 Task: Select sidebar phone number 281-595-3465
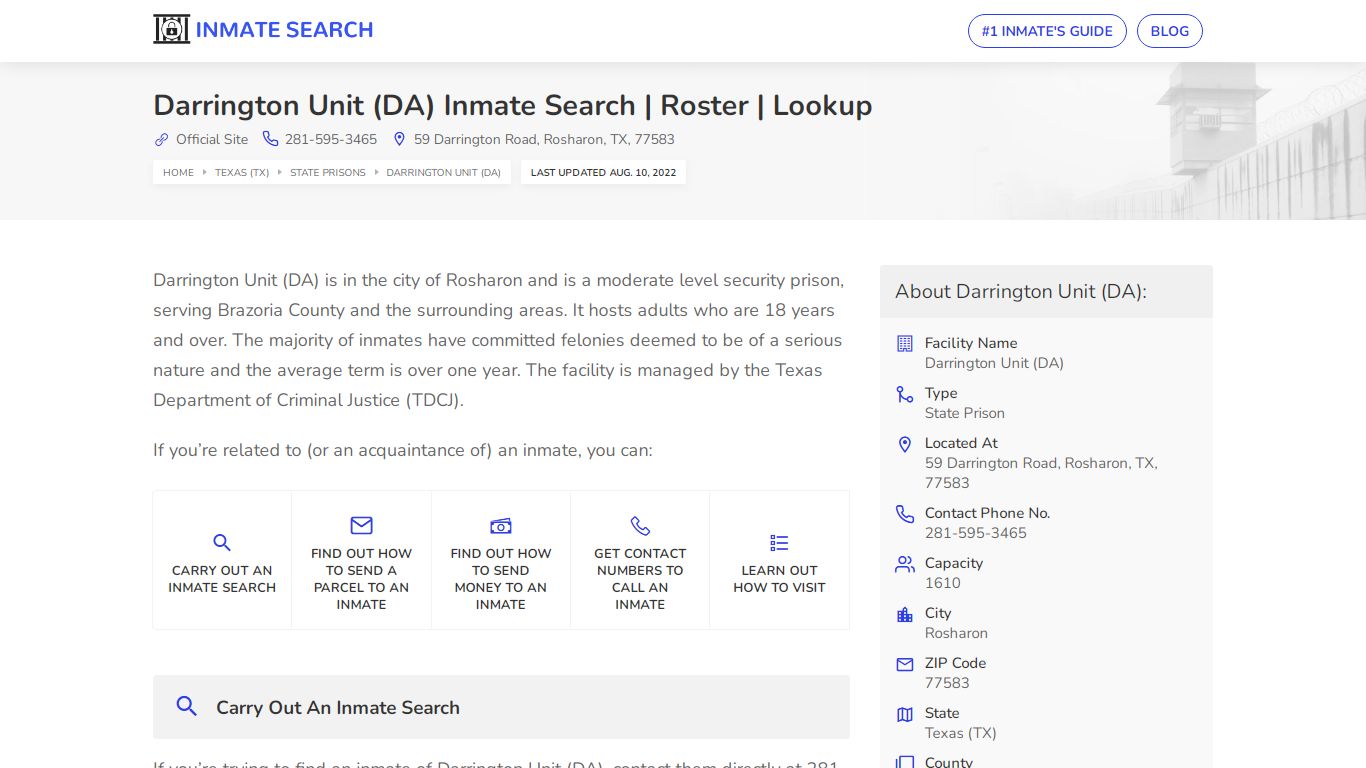pos(976,533)
